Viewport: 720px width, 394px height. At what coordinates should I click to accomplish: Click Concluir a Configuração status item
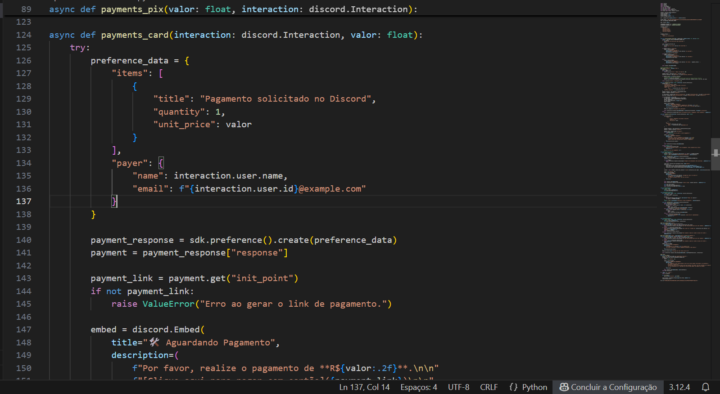click(608, 387)
